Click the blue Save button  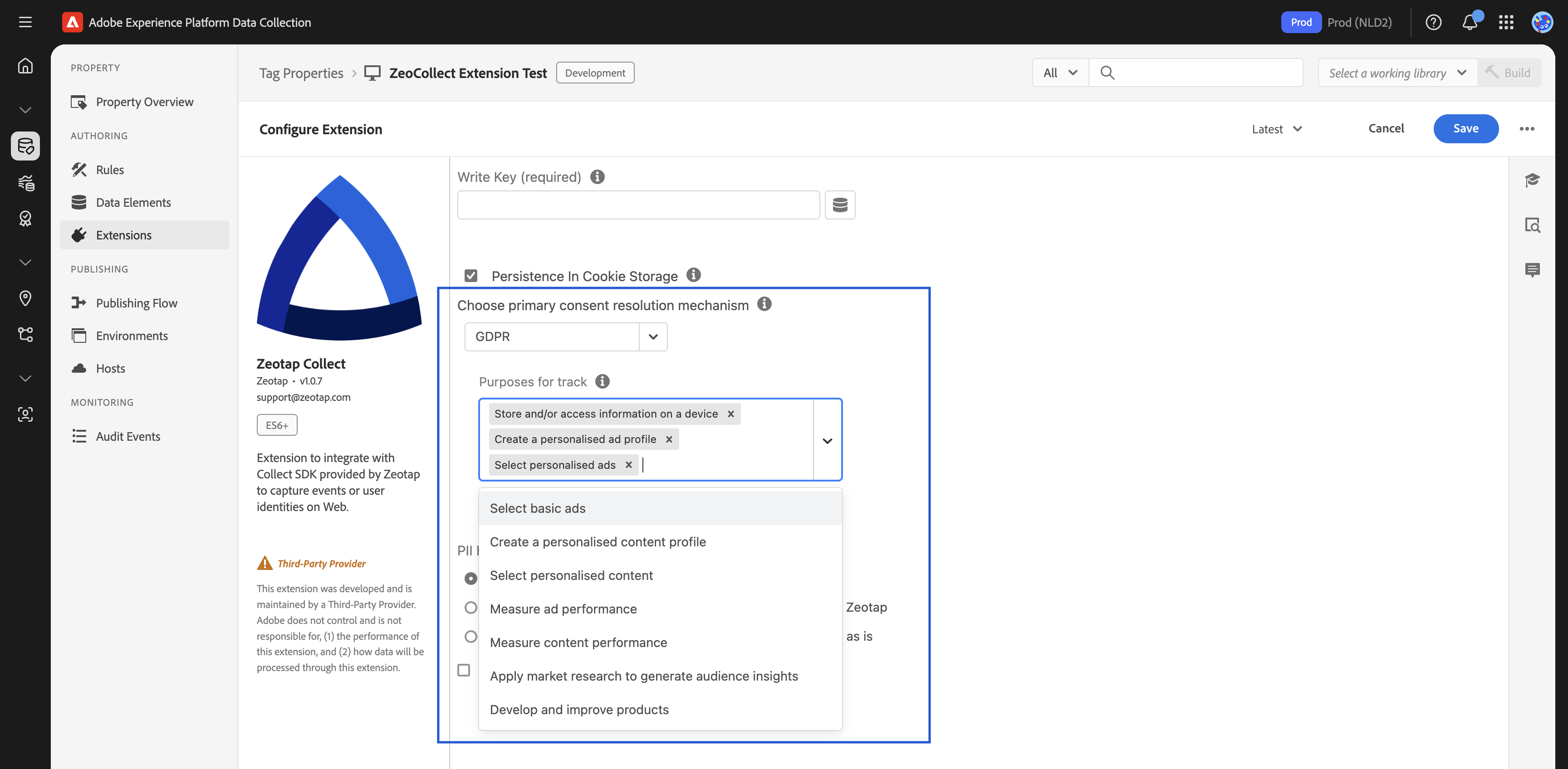(1465, 128)
